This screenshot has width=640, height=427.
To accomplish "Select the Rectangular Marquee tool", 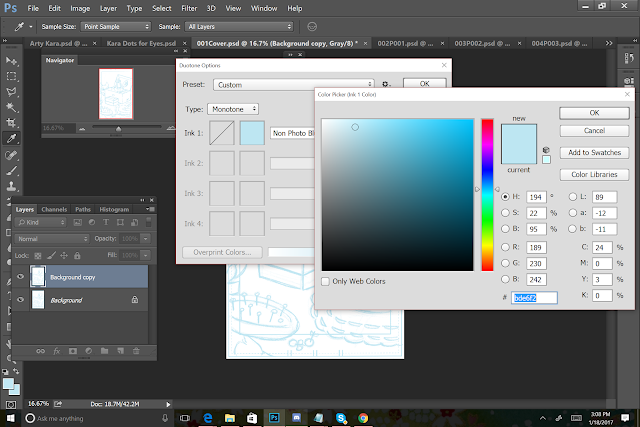I will pyautogui.click(x=11, y=75).
